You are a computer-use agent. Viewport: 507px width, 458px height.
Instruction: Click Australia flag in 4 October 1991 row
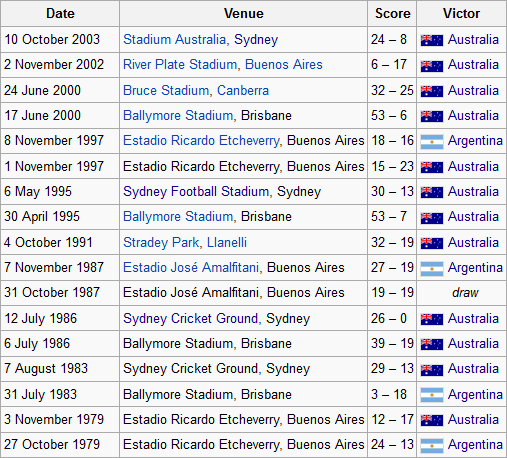432,243
